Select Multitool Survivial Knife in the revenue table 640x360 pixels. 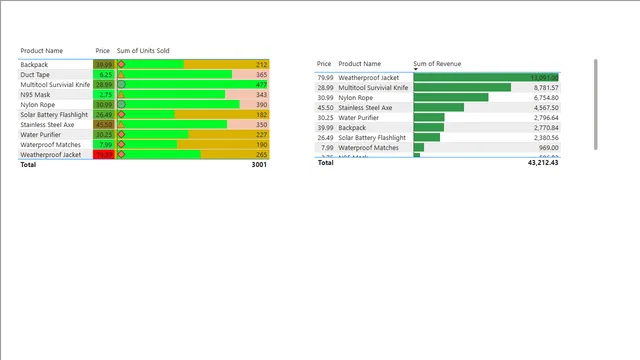373,87
